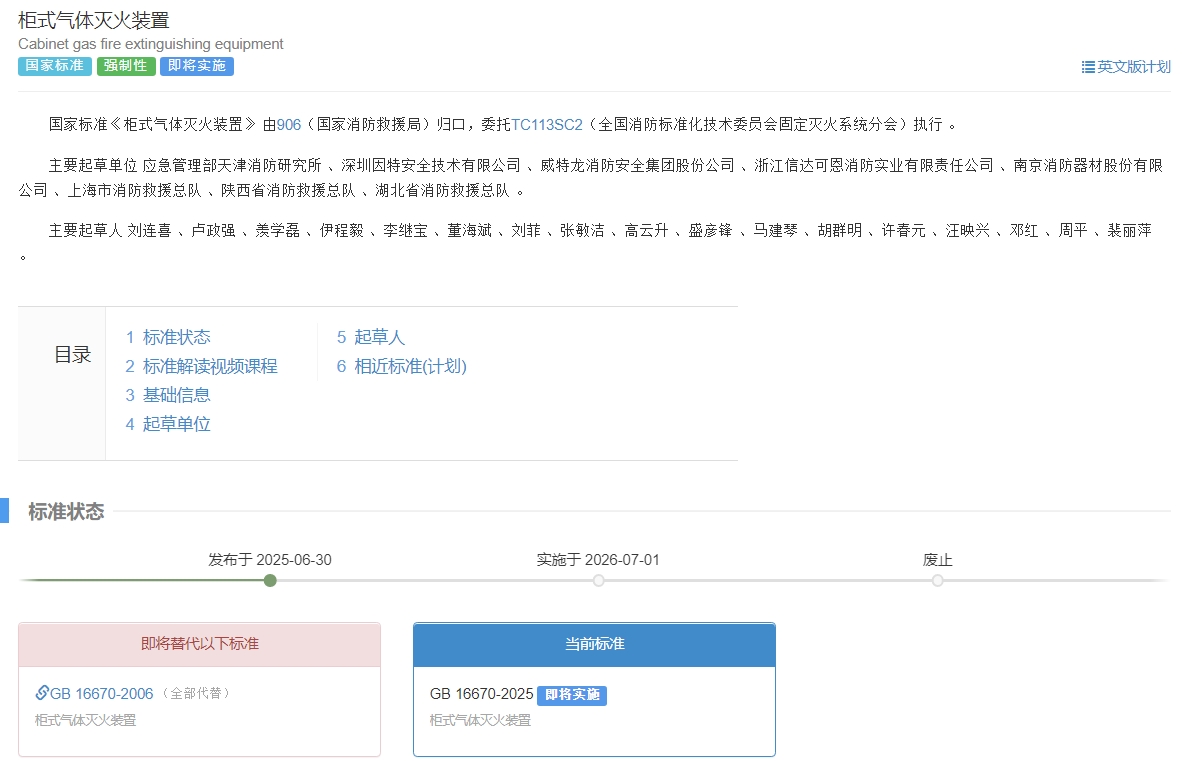Click the drafter name 裴丽萍
The image size is (1183, 761).
pos(1129,231)
